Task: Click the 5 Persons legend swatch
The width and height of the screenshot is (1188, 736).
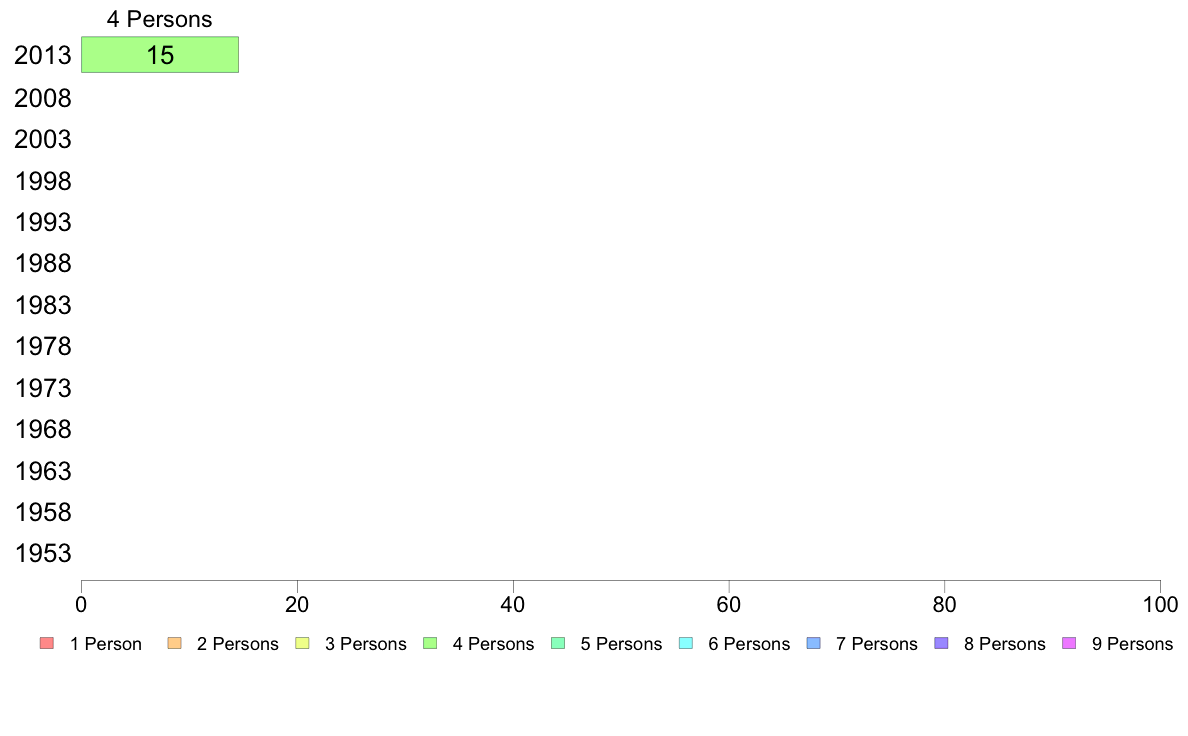Action: point(558,644)
